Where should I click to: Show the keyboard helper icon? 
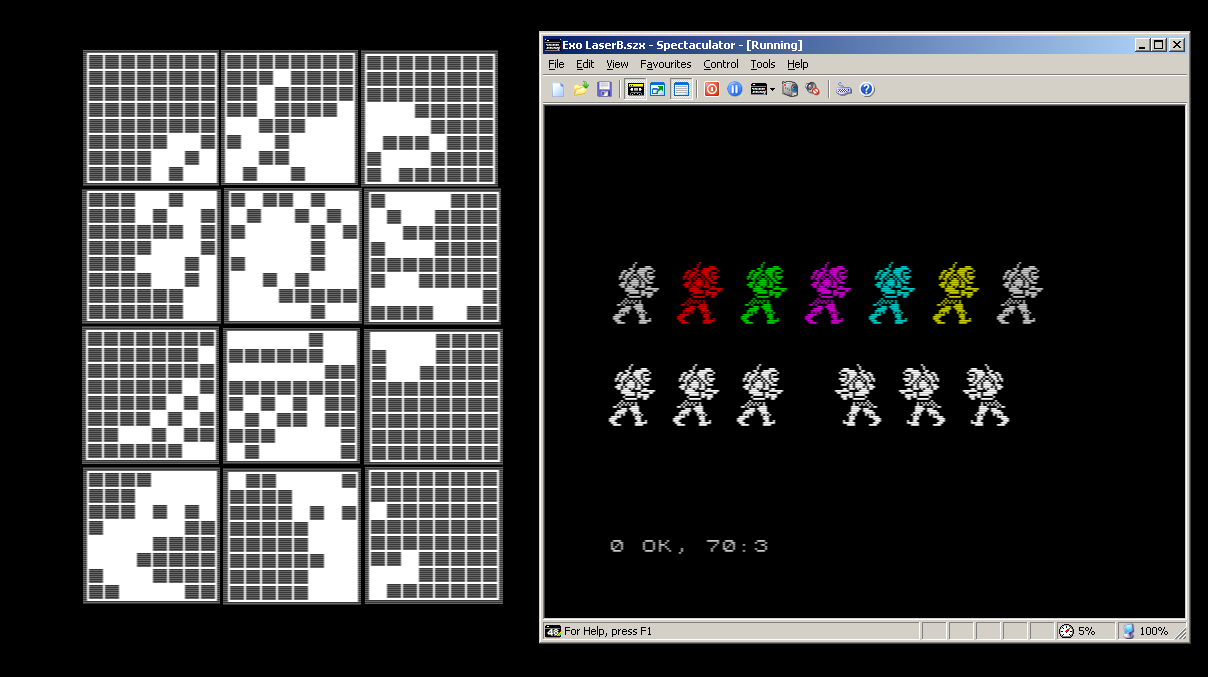point(843,89)
